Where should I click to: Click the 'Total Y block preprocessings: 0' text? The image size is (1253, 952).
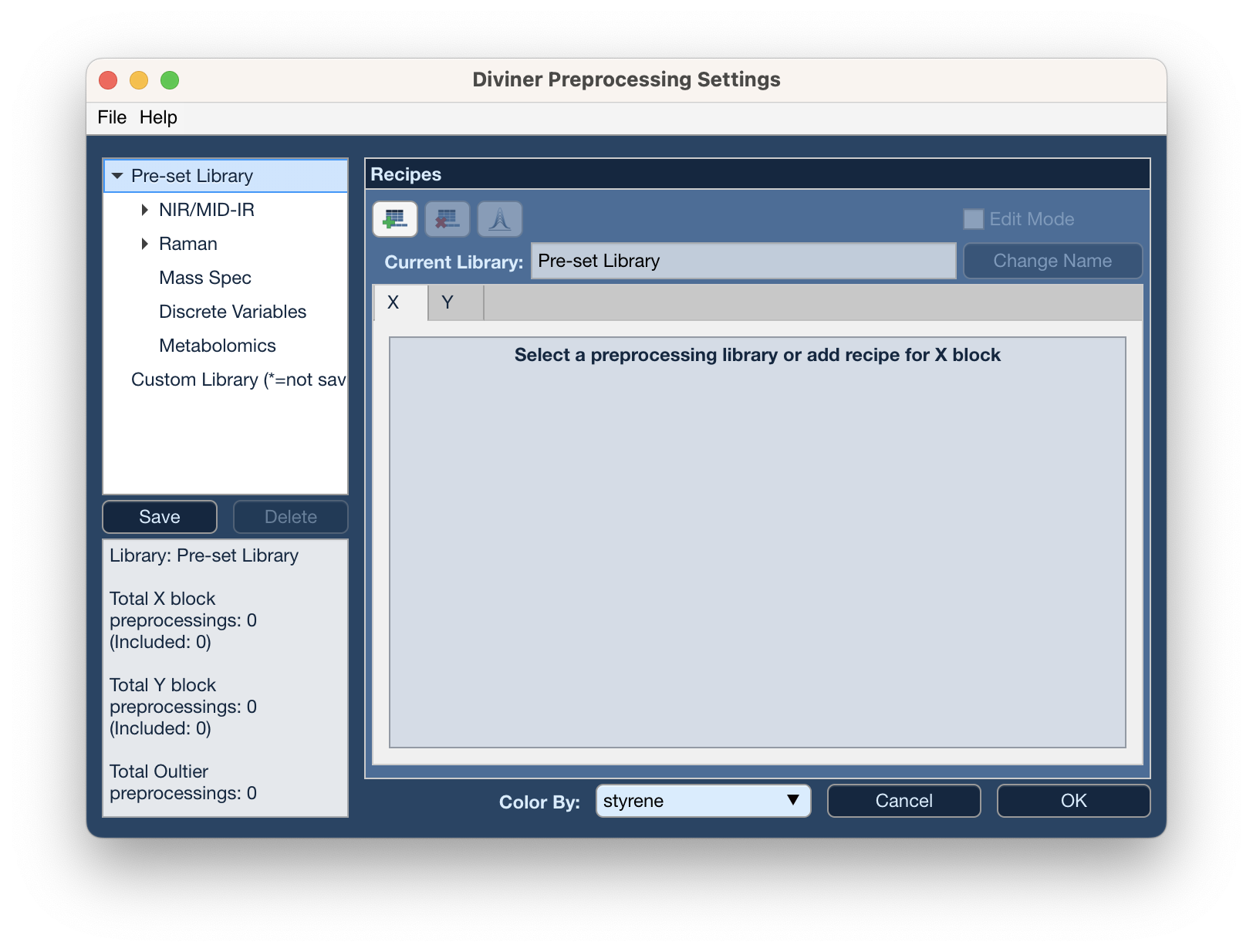click(183, 696)
